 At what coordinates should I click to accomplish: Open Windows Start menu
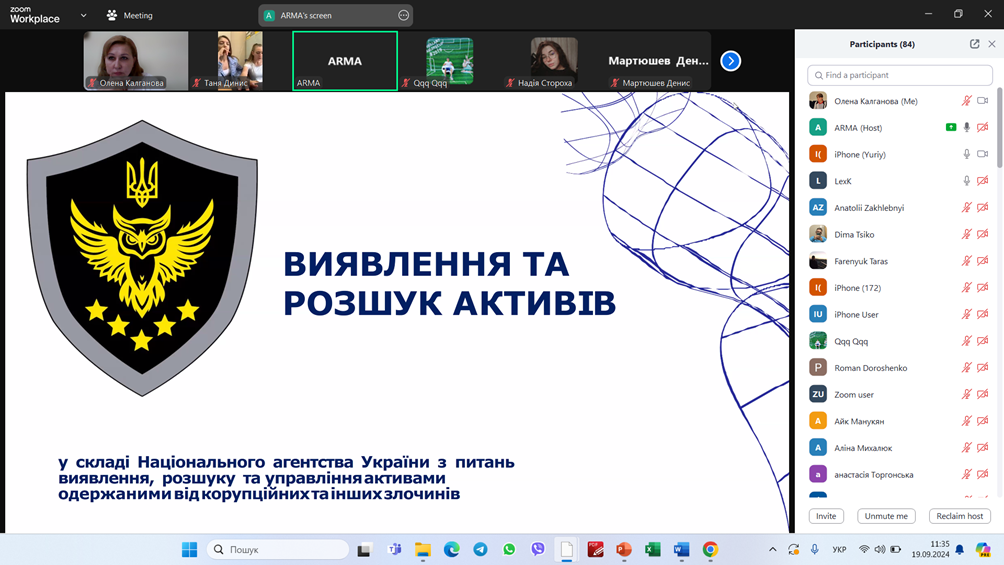click(190, 550)
